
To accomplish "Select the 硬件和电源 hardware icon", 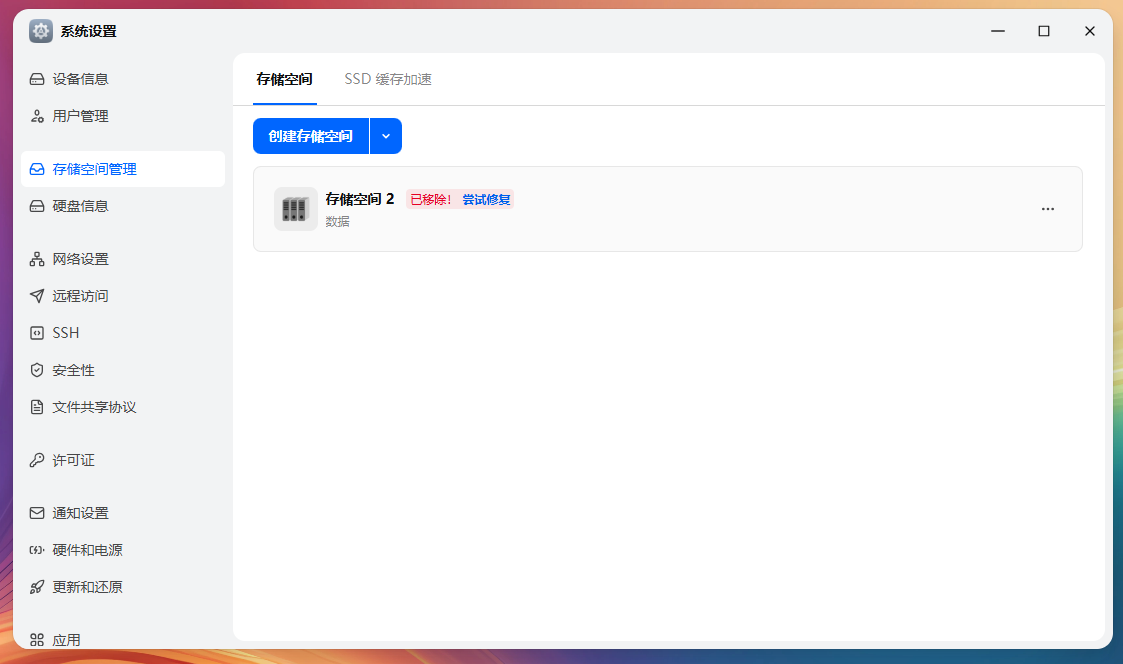I will tap(34, 549).
